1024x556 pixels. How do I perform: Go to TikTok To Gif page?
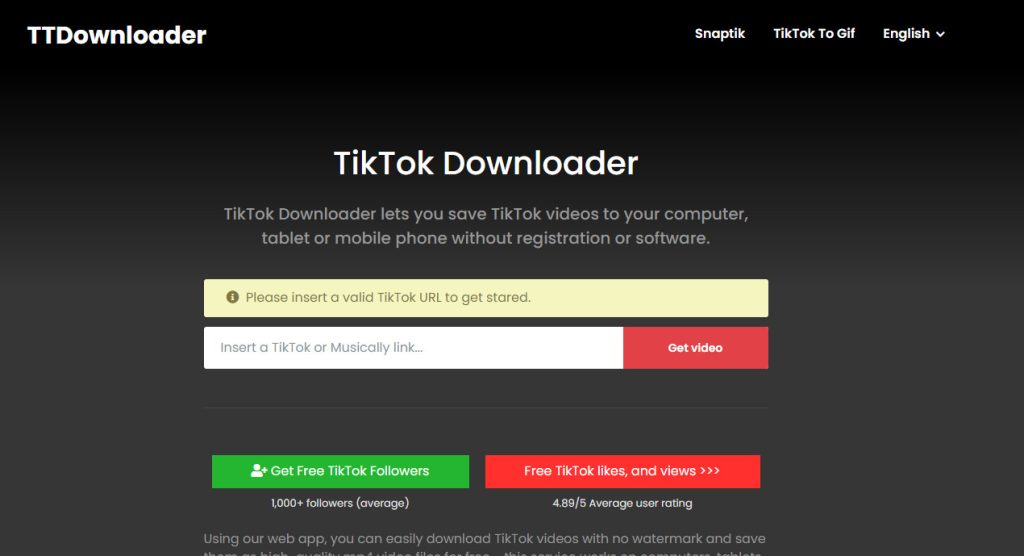point(814,34)
